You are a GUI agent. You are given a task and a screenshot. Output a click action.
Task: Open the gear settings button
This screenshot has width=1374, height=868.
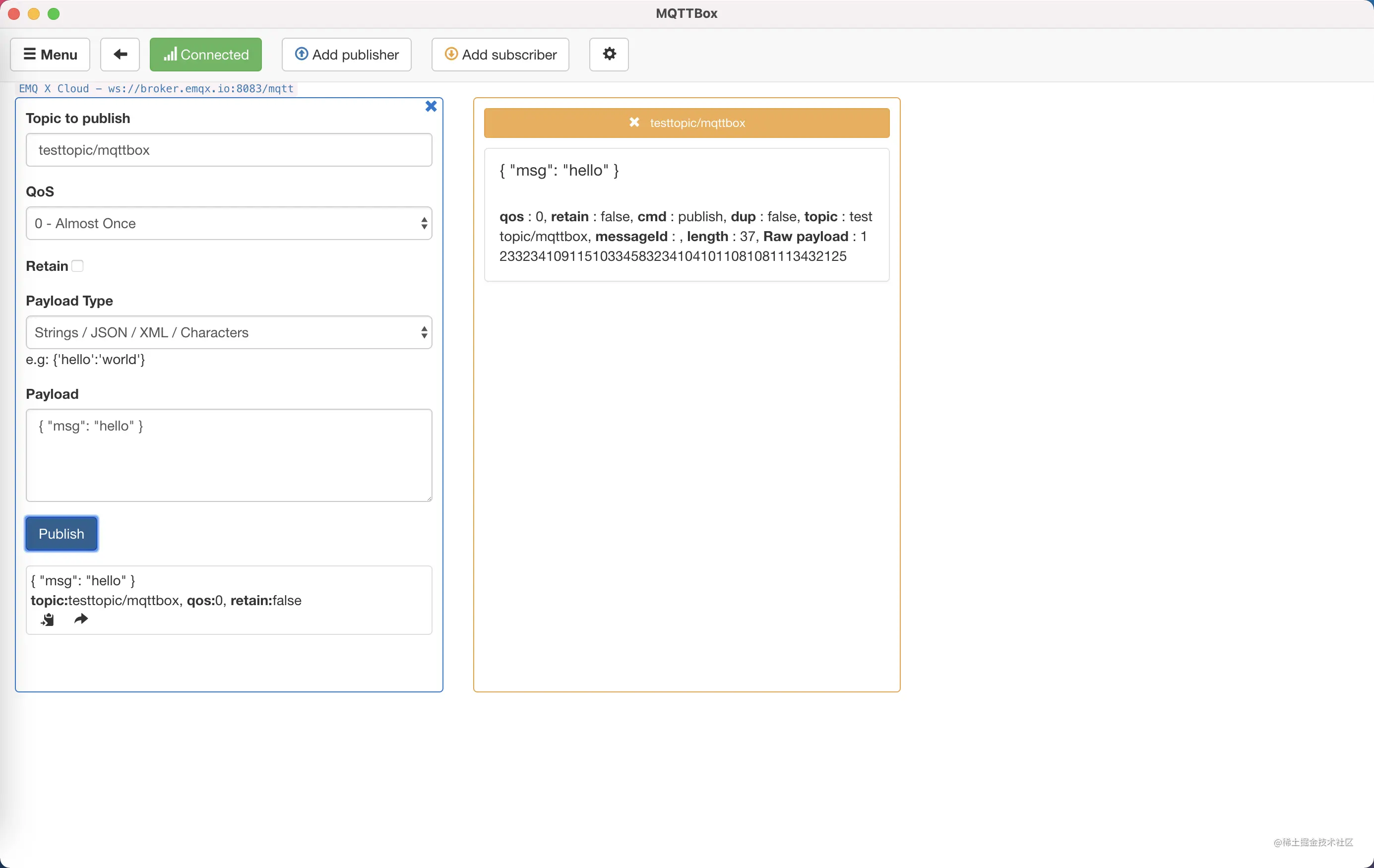tap(609, 54)
